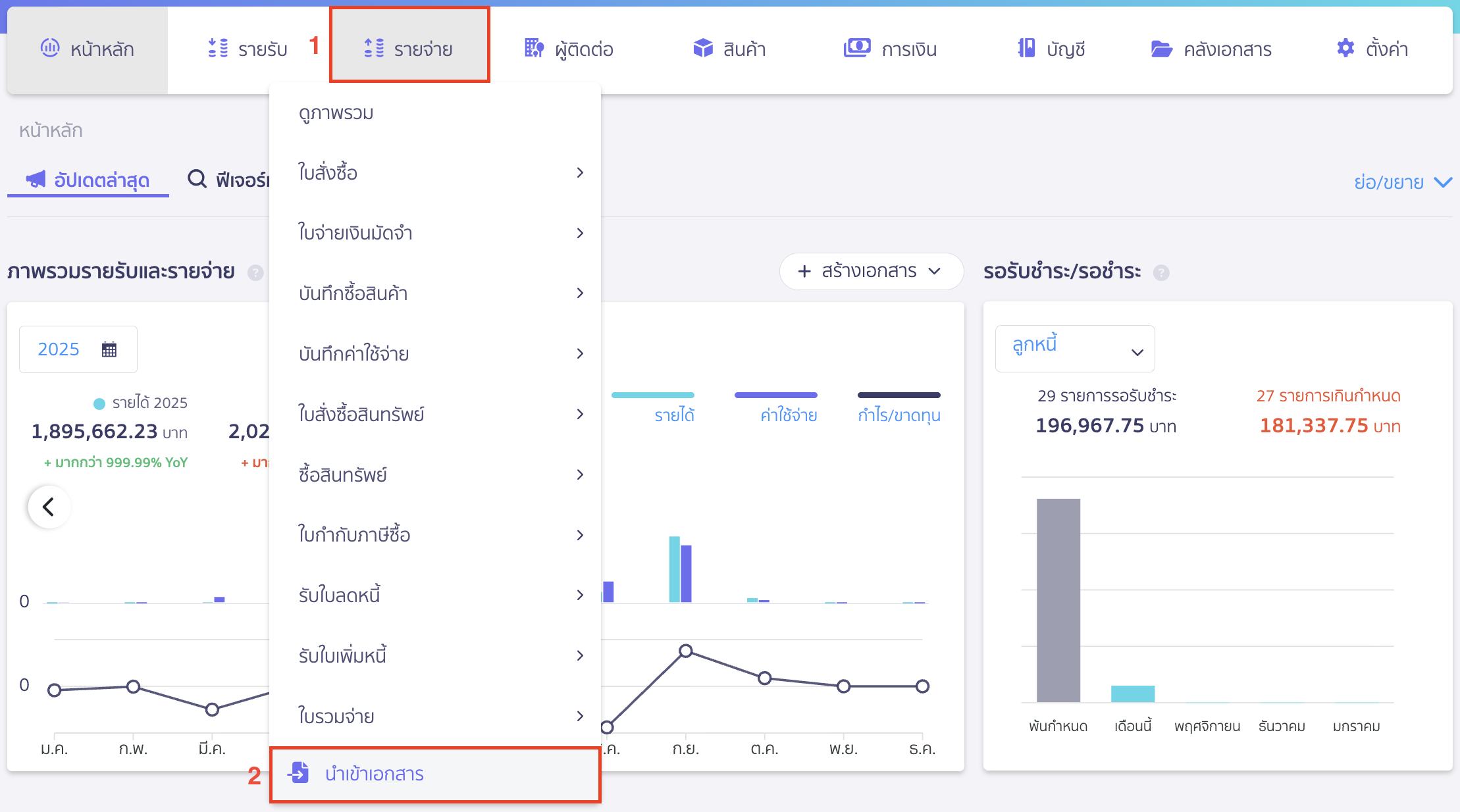
Task: Click the import icon next to นำเข้าเอกสาร
Action: pos(300,774)
